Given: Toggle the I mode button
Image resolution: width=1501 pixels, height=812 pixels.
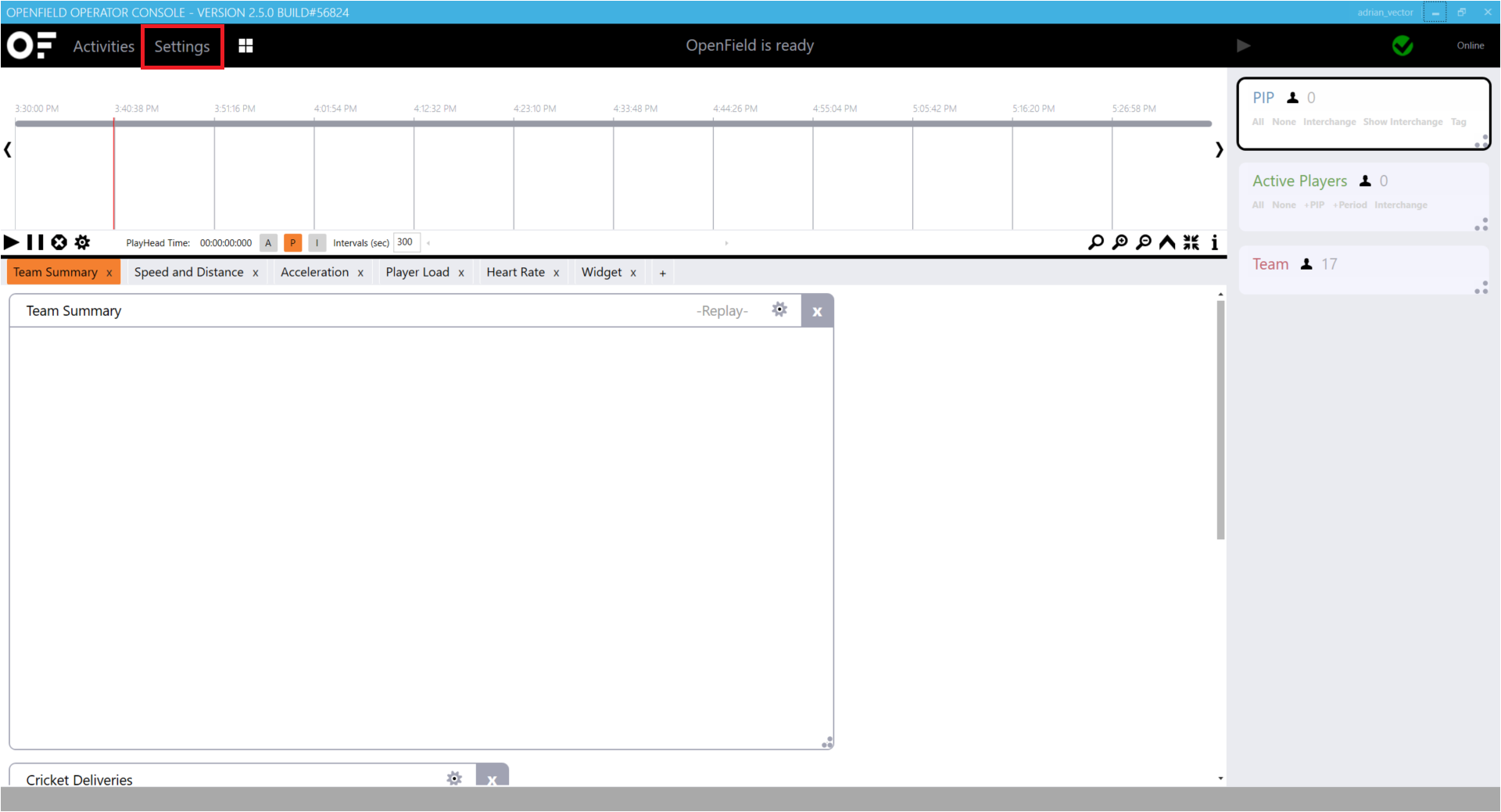Looking at the screenshot, I should pos(317,243).
